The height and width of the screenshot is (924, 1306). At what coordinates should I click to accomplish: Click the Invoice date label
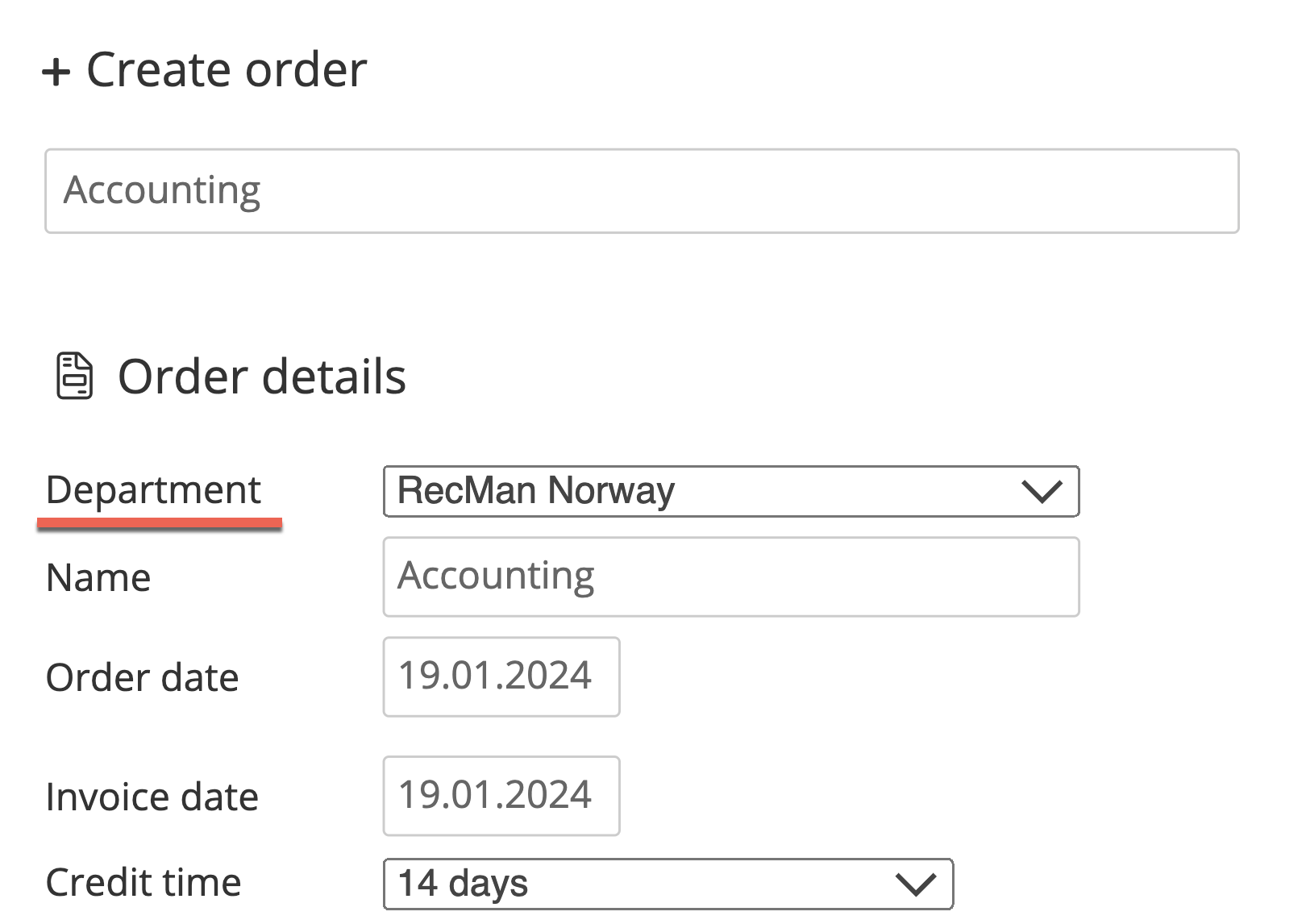[x=152, y=797]
